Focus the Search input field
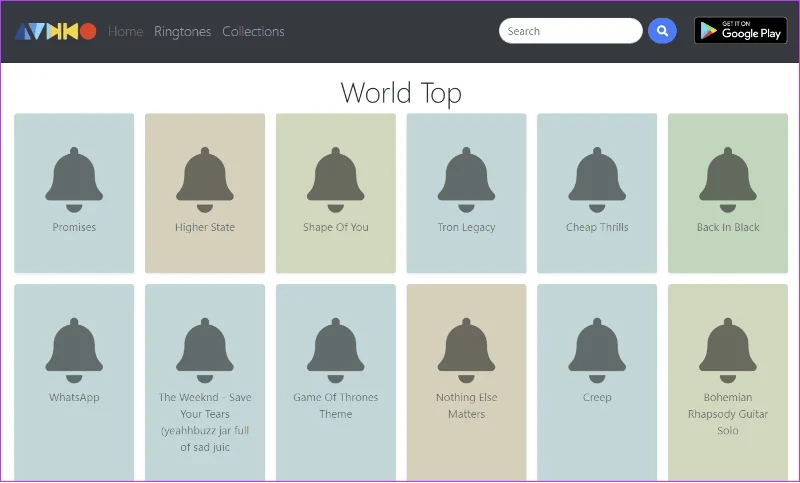 570,31
